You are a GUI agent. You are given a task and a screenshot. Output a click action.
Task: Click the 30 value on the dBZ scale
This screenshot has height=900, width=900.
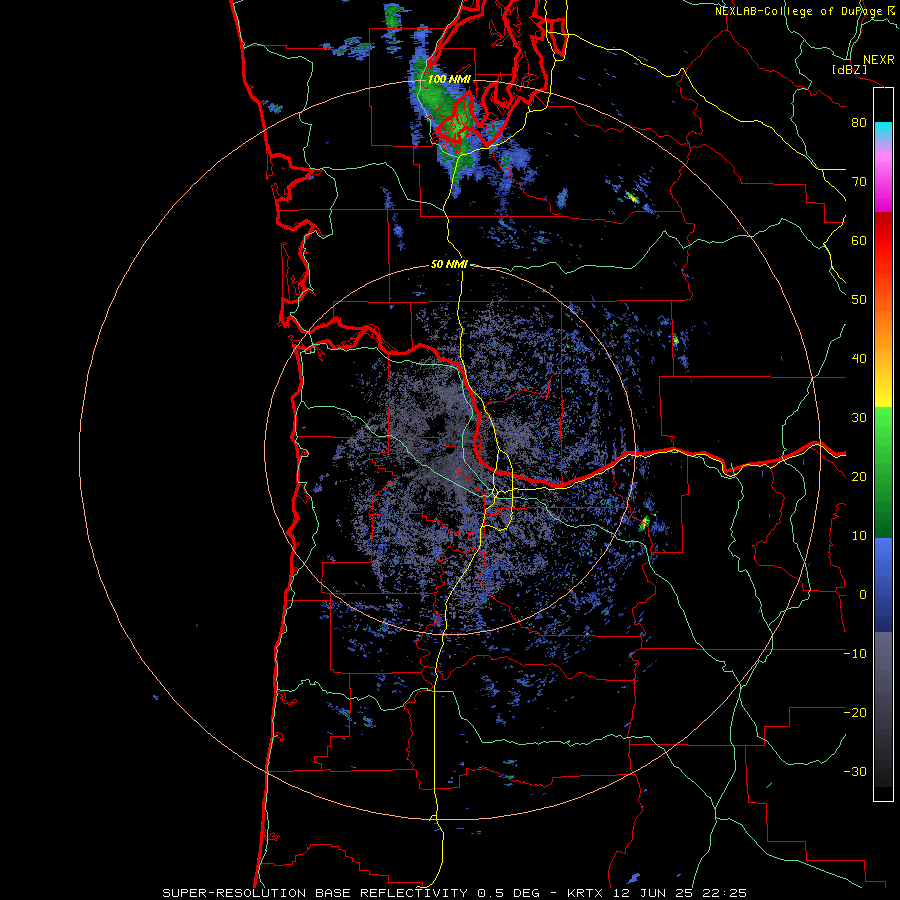pyautogui.click(x=859, y=418)
